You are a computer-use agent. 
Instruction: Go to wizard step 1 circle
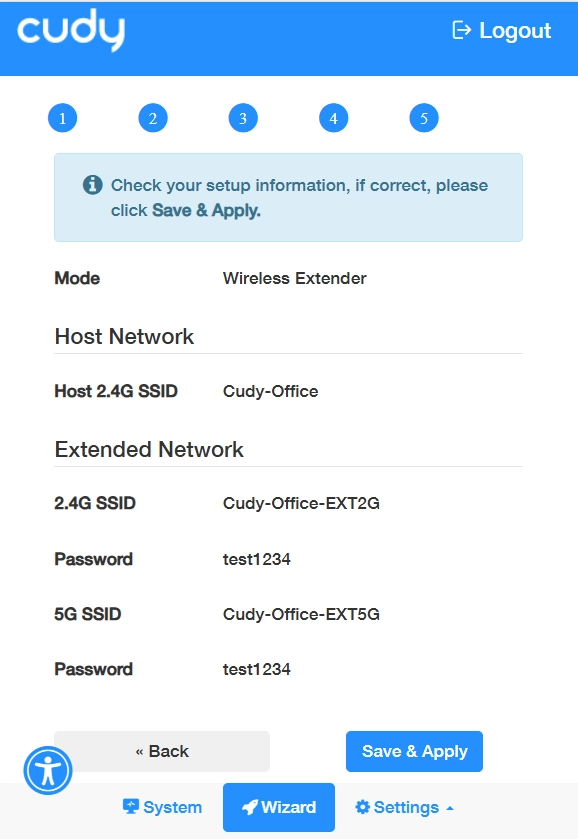[63, 118]
